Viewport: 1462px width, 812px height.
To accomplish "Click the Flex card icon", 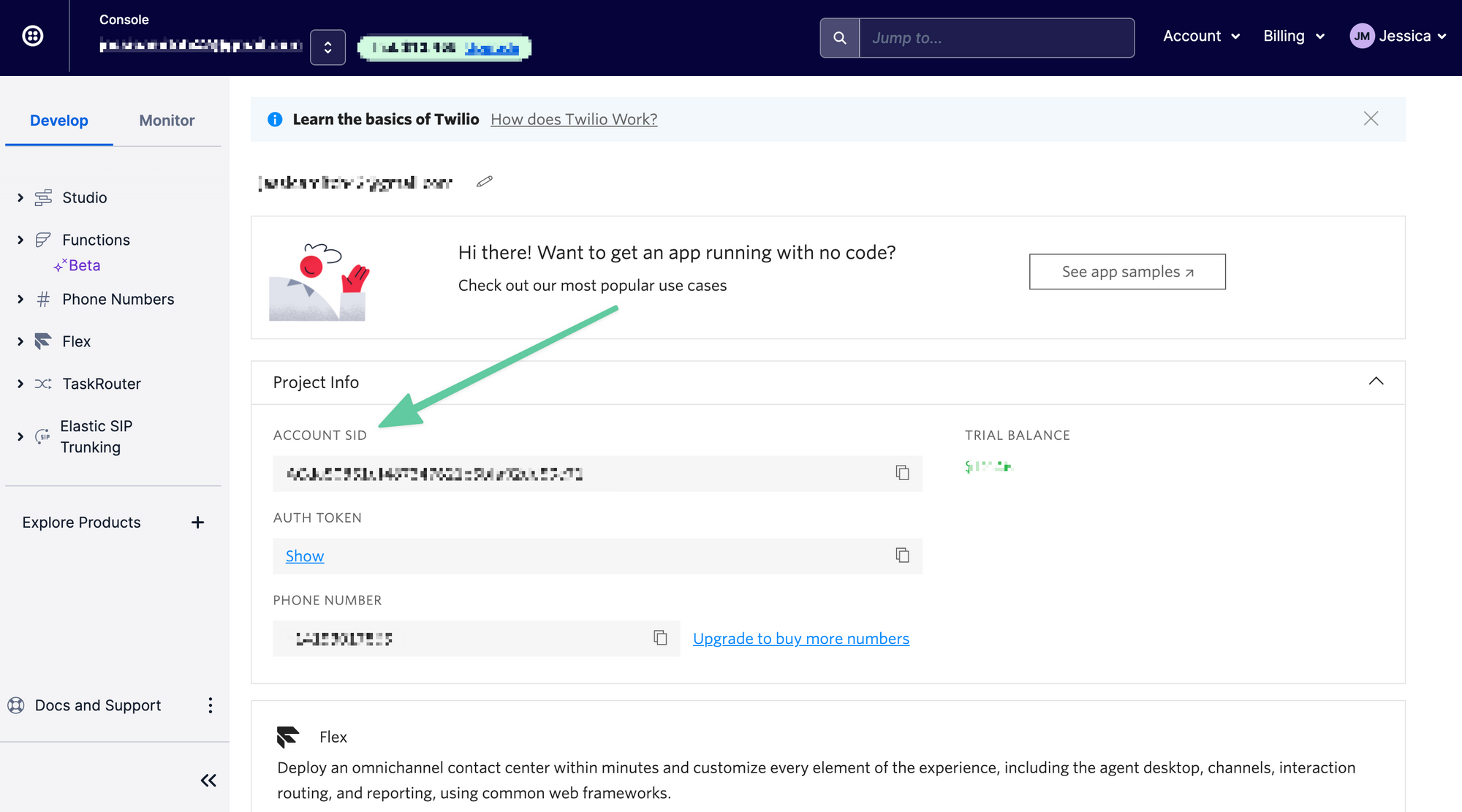I will (288, 737).
